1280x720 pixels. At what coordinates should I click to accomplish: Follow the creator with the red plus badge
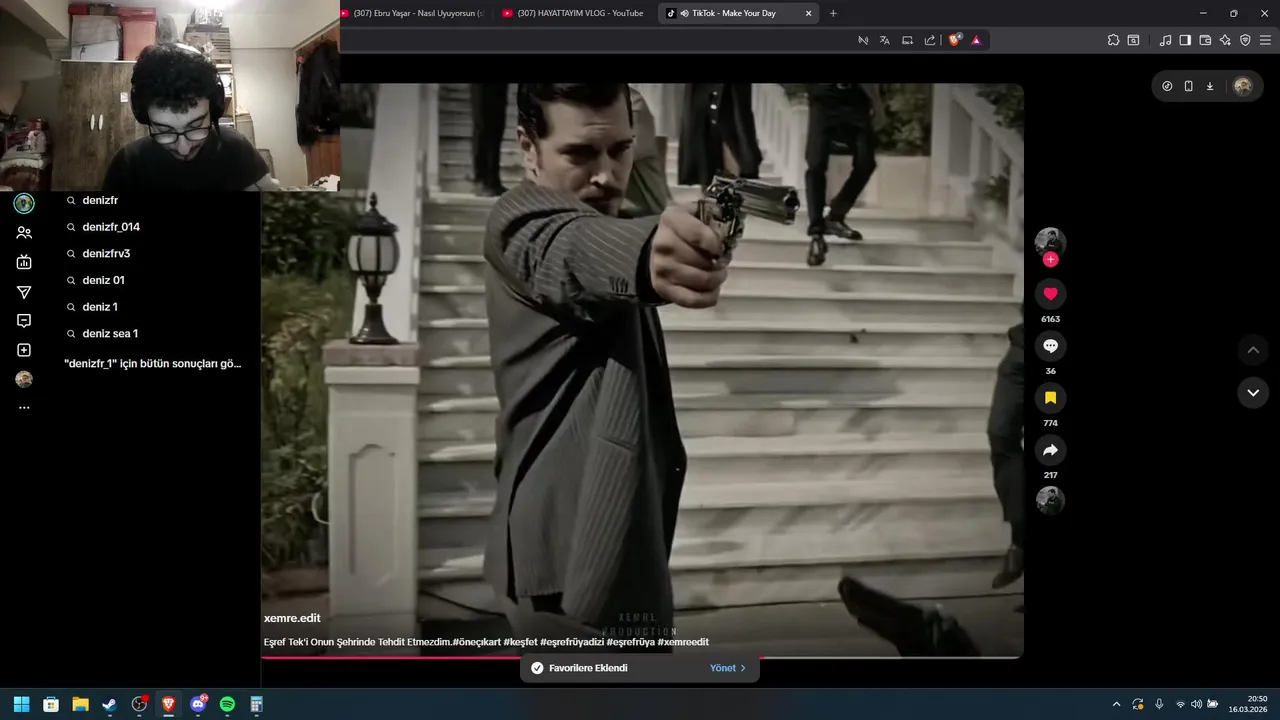tap(1050, 259)
